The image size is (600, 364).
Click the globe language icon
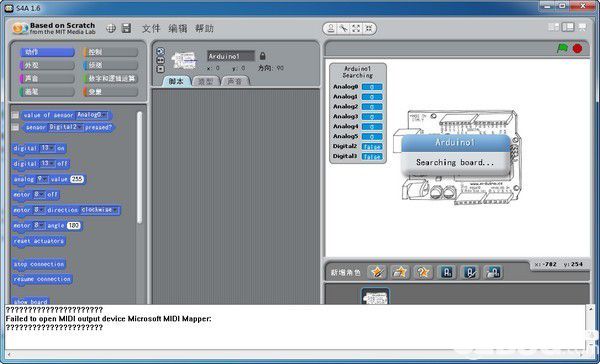click(x=111, y=28)
